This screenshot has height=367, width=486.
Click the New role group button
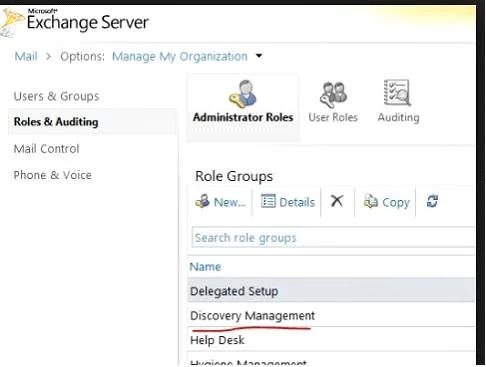tap(220, 202)
